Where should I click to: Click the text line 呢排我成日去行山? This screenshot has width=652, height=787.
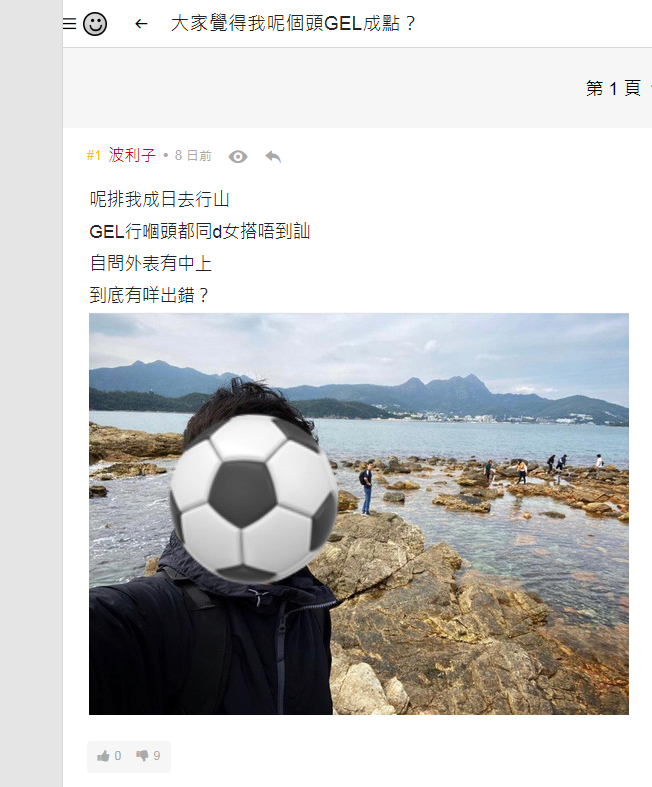point(160,200)
